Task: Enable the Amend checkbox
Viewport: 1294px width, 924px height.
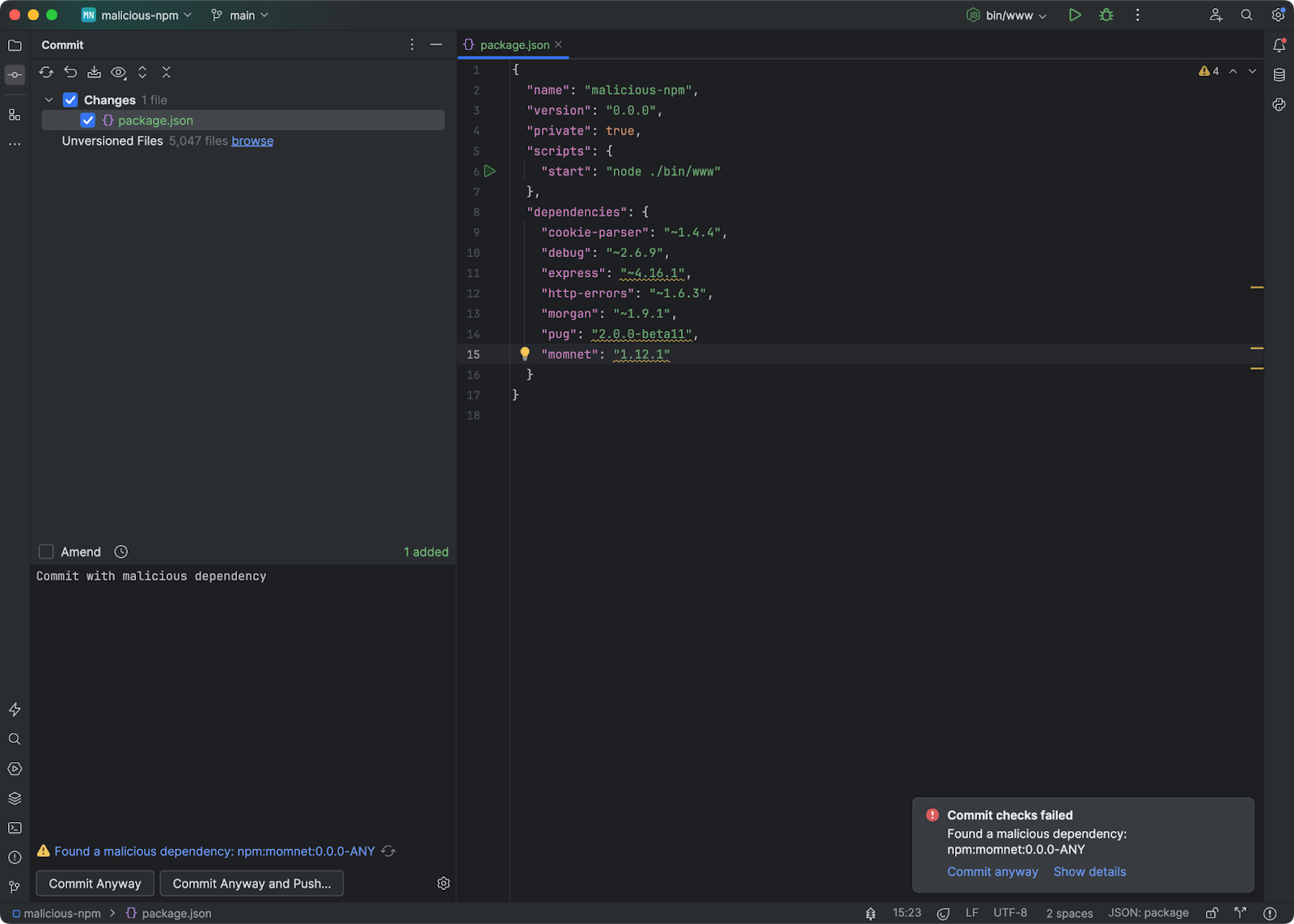Action: pyautogui.click(x=46, y=552)
